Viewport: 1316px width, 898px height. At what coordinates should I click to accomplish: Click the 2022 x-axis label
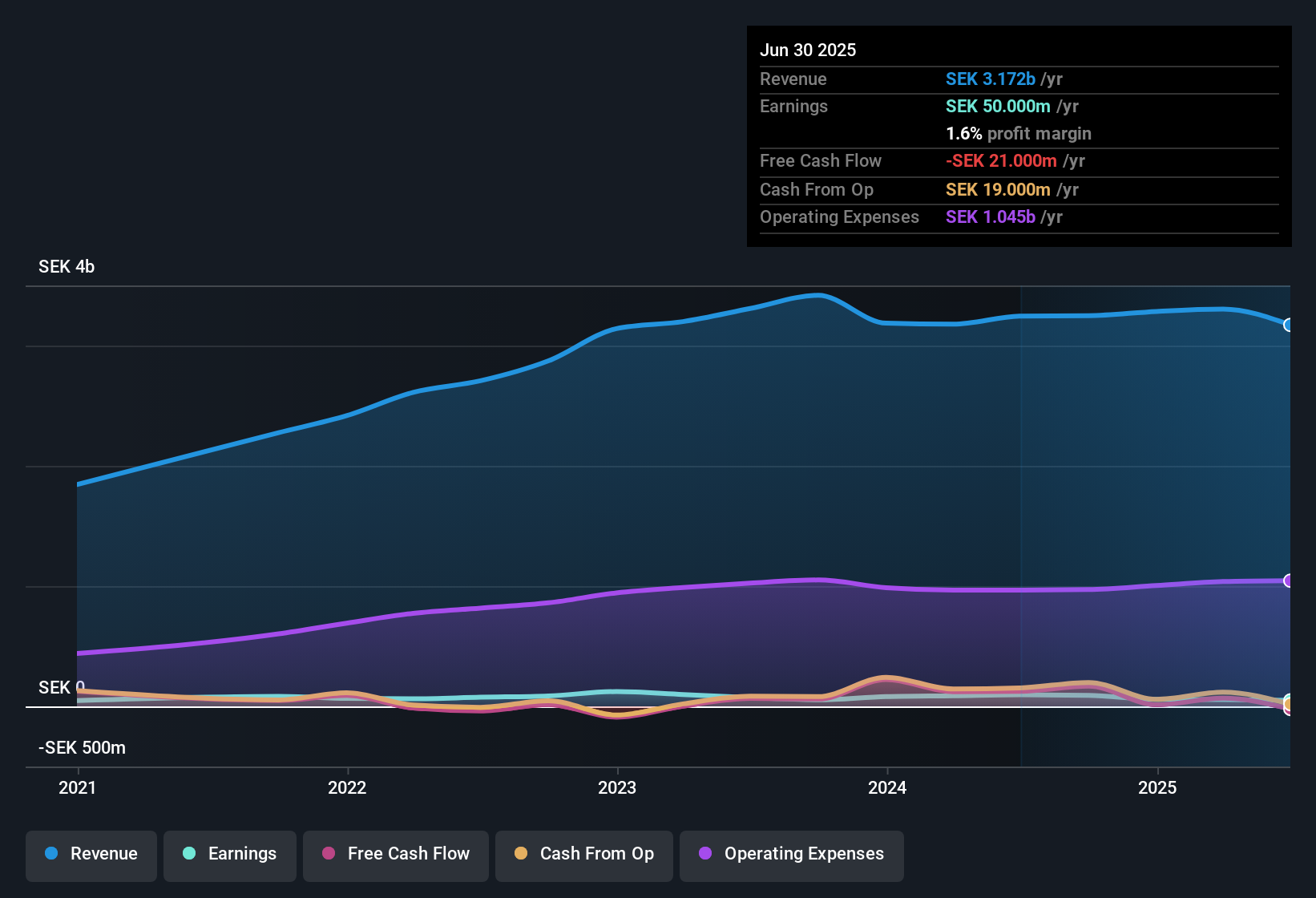click(347, 787)
